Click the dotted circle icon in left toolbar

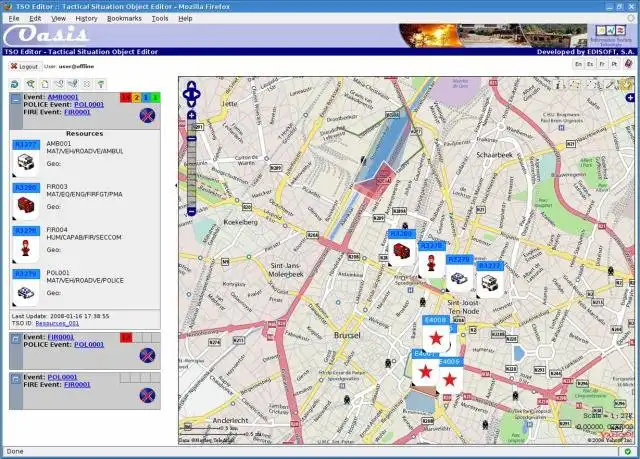tap(87, 84)
